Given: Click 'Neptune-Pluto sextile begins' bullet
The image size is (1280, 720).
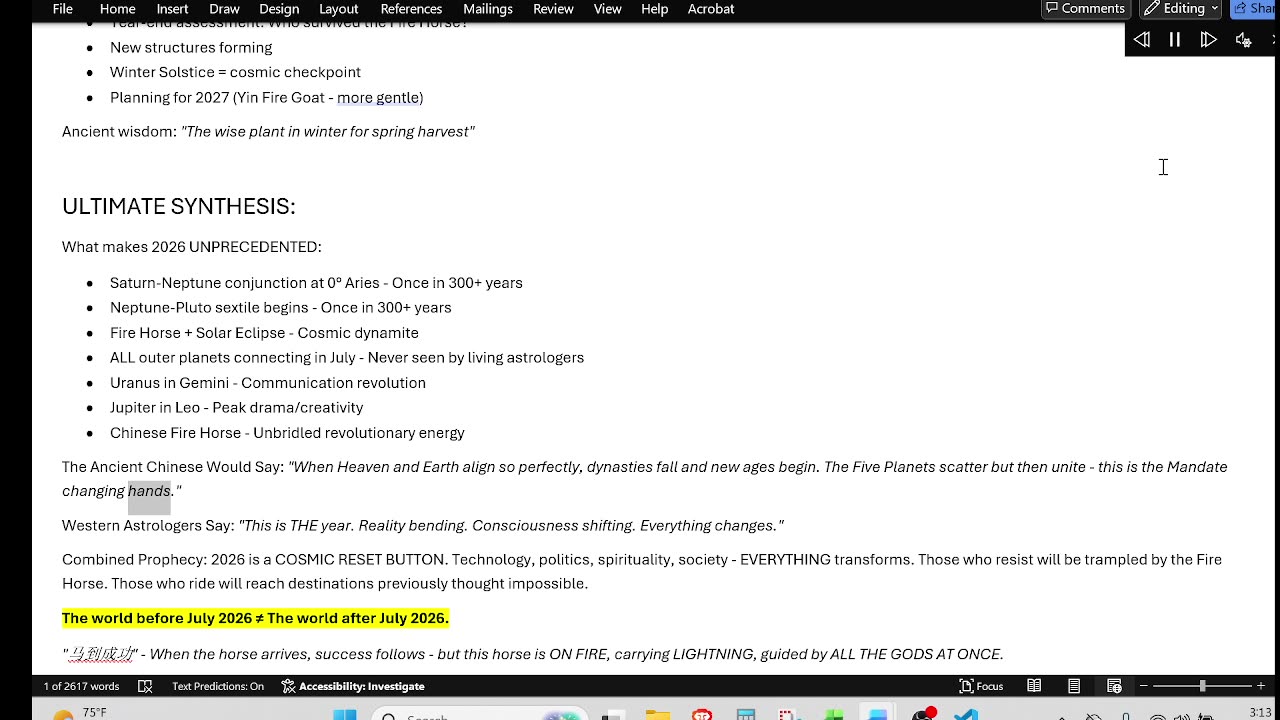Looking at the screenshot, I should point(280,308).
